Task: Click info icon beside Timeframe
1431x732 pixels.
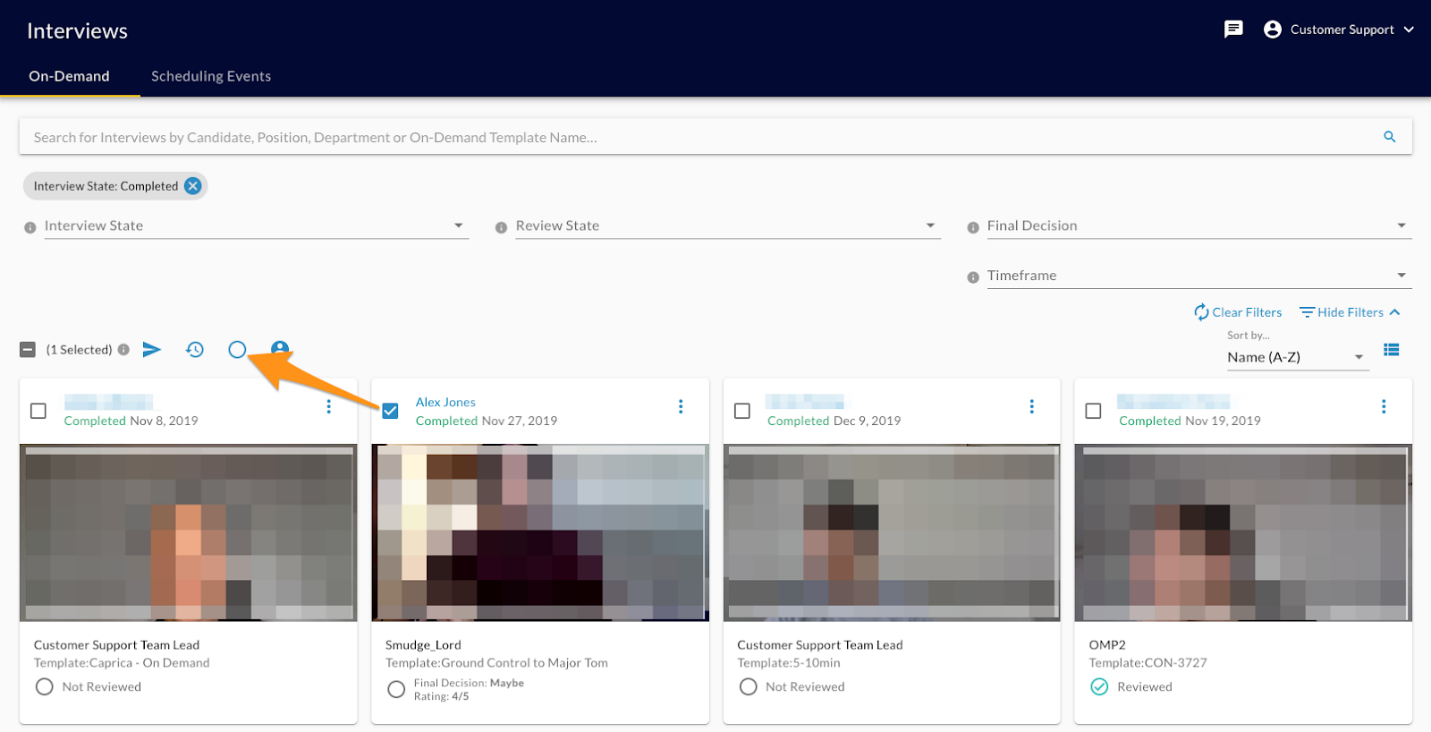Action: point(973,278)
